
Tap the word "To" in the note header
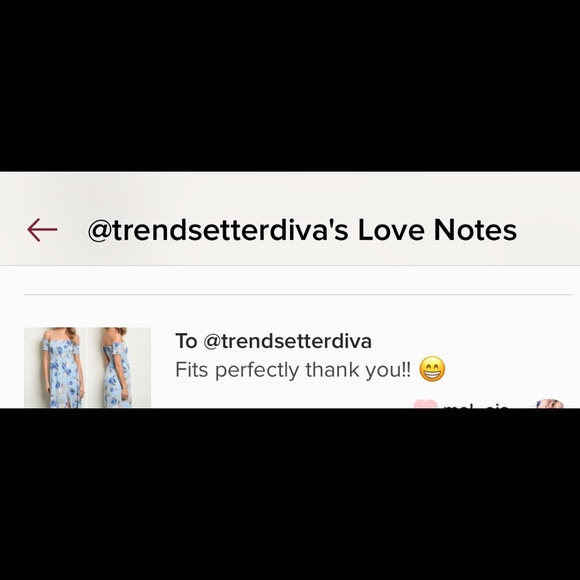pos(186,341)
